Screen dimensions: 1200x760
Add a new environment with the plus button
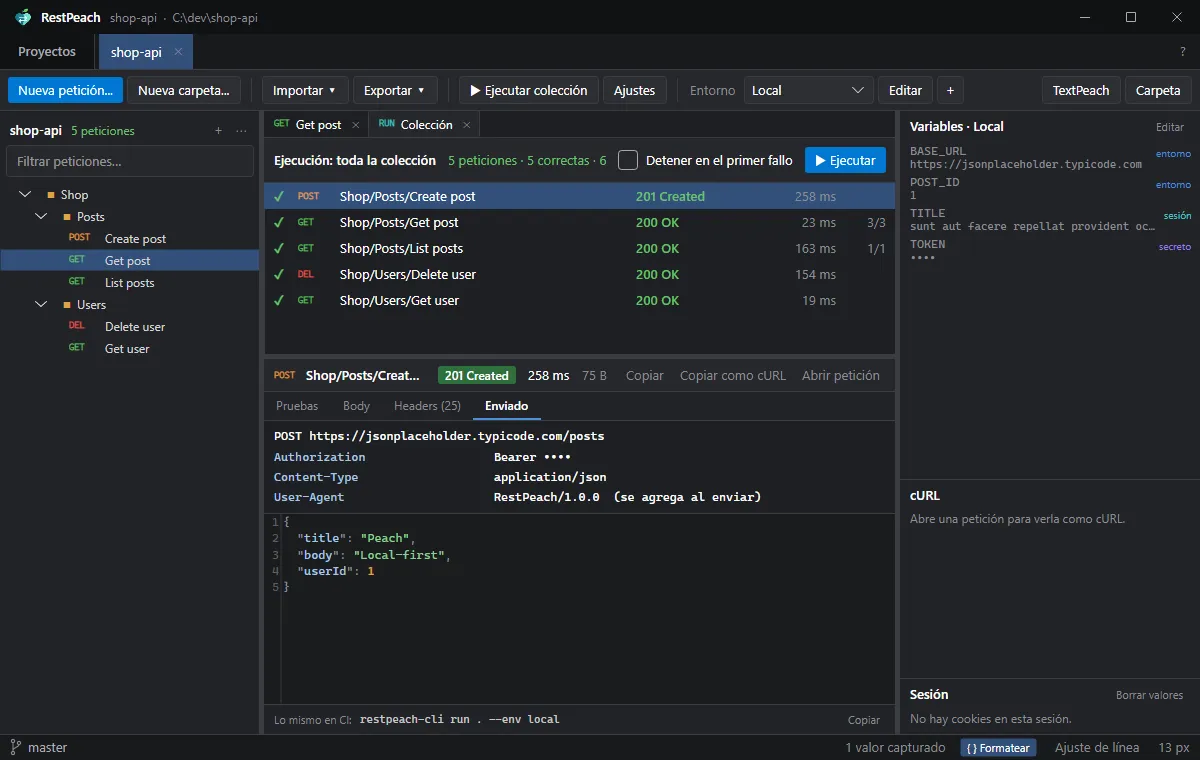pos(950,90)
